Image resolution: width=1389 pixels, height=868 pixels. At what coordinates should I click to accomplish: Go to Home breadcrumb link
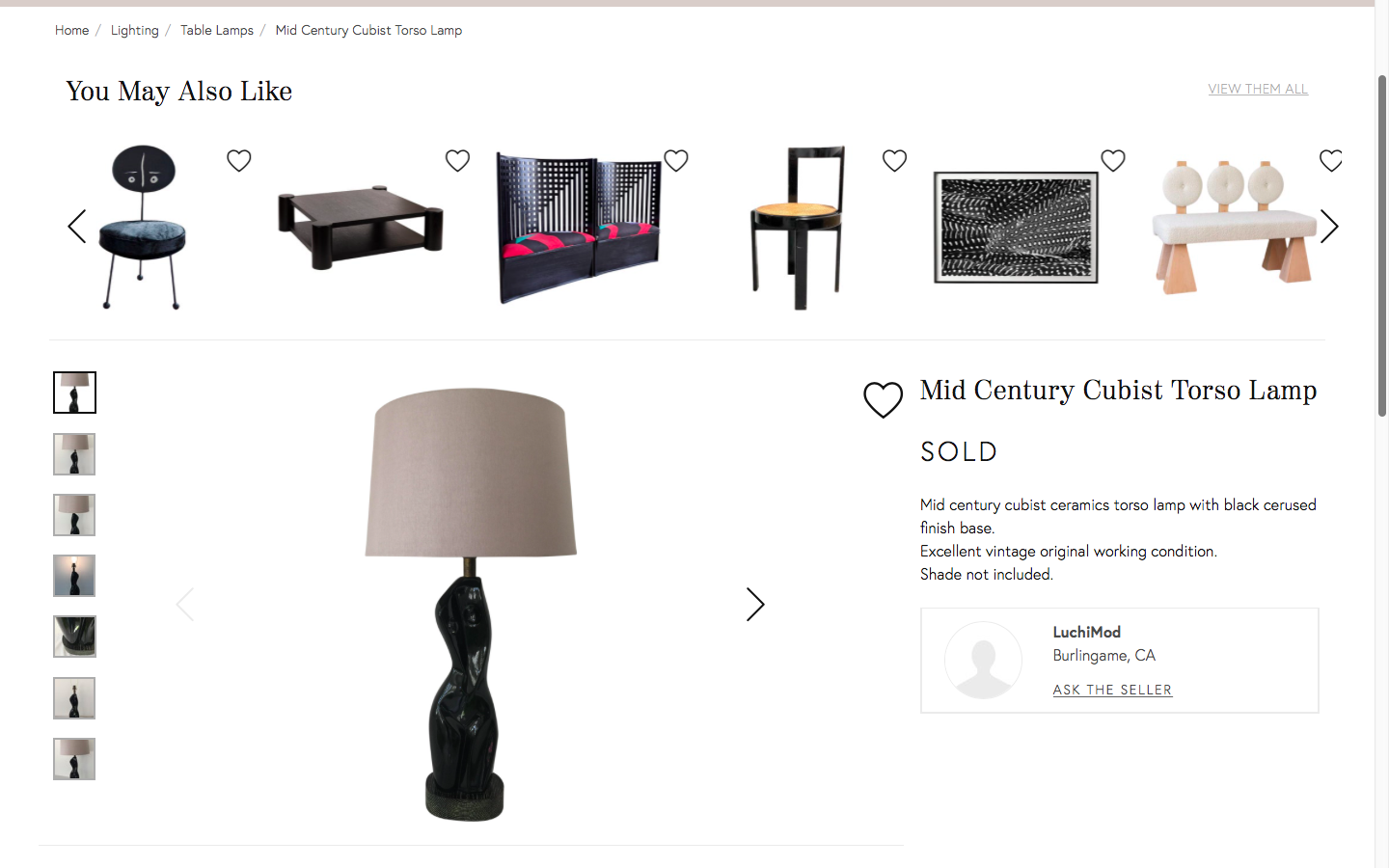[71, 30]
